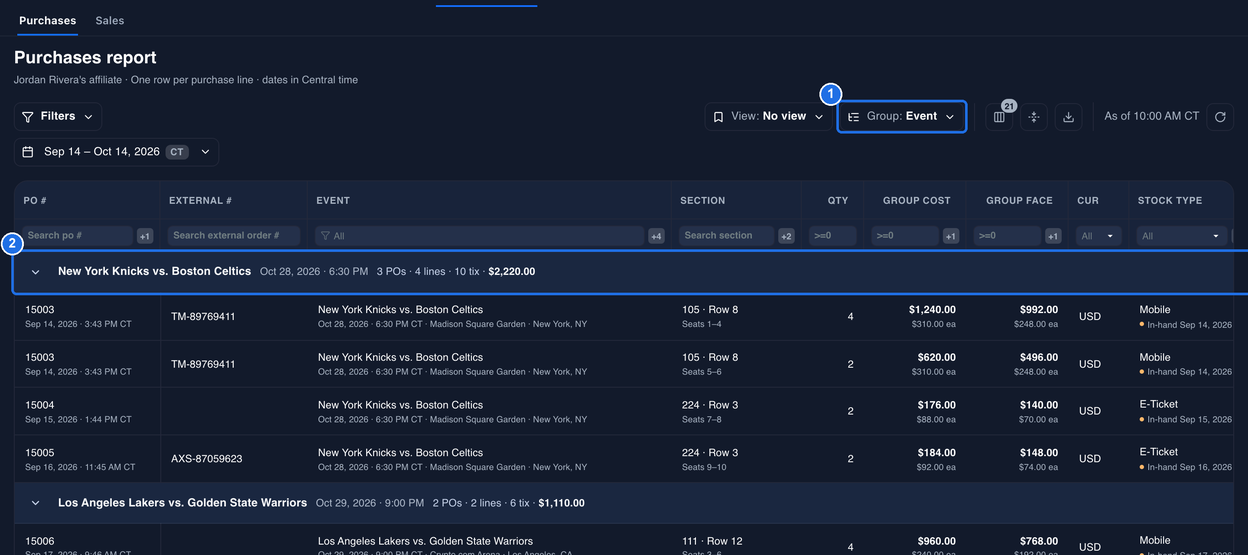Sort by the PO # column header
Viewport: 1248px width, 555px height.
click(x=35, y=200)
